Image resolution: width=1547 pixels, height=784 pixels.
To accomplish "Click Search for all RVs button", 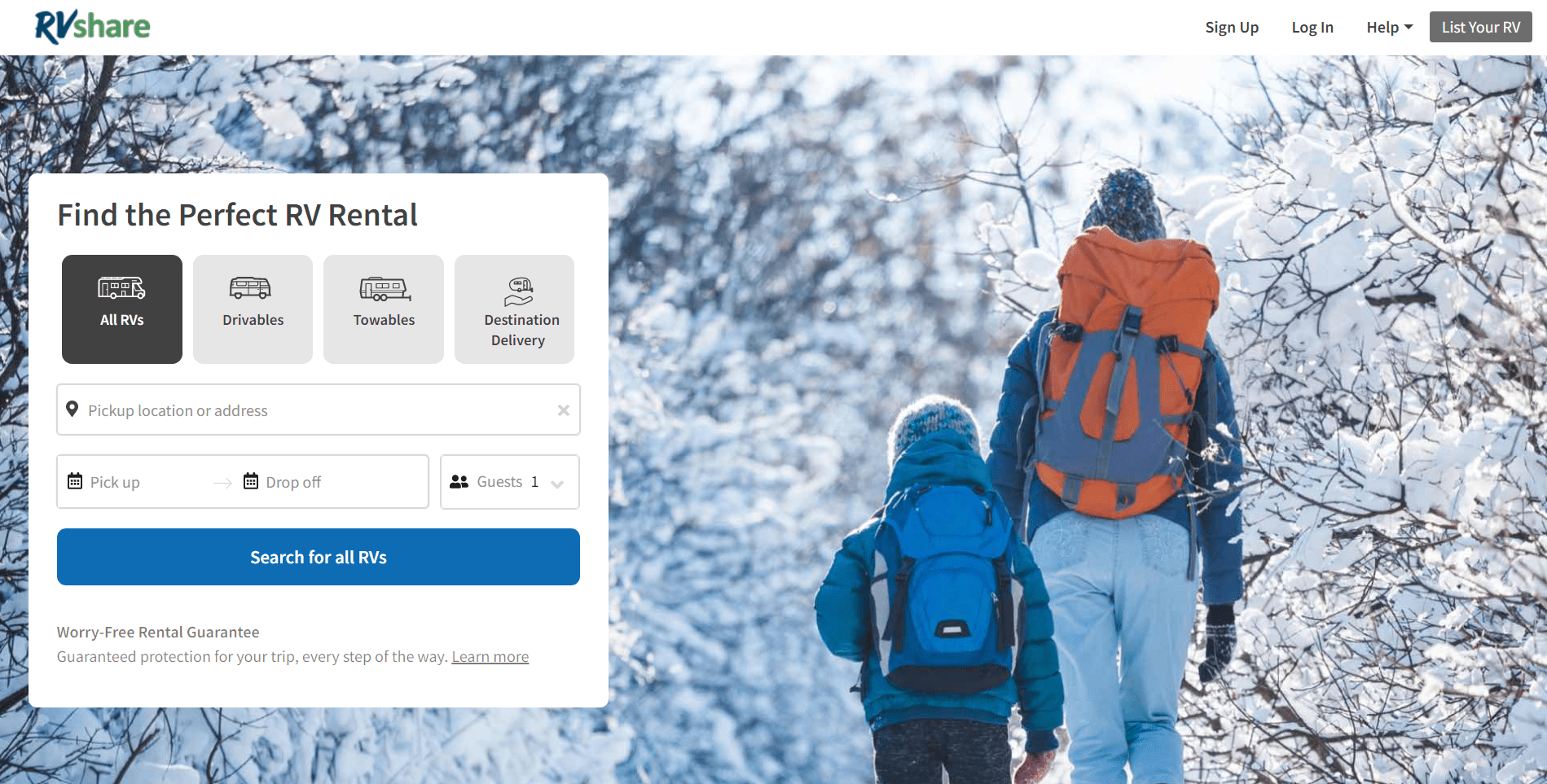I will coord(319,557).
